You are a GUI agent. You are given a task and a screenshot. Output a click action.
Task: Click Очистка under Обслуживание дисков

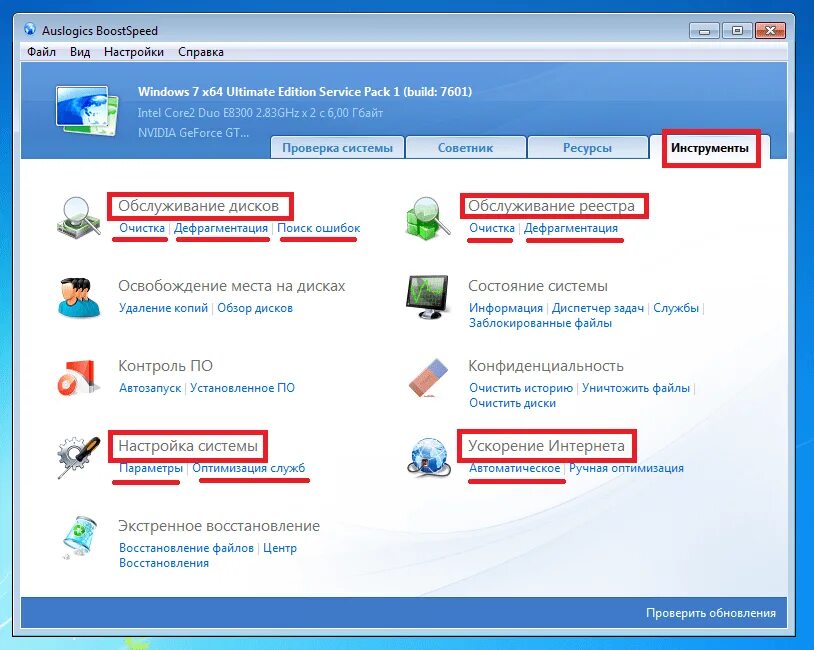[x=142, y=228]
